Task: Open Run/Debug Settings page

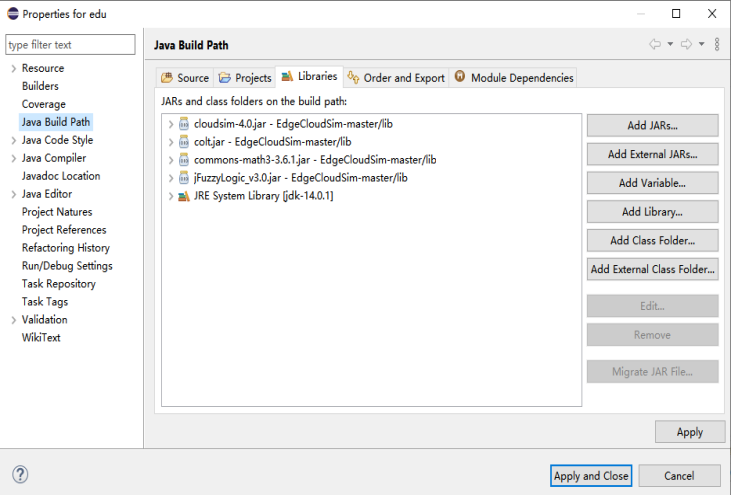Action: click(x=67, y=266)
